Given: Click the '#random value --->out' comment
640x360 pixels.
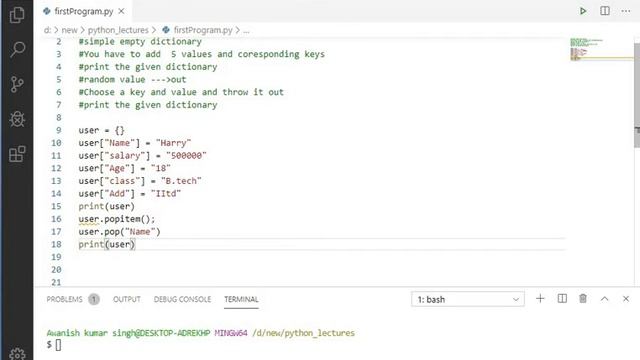Looking at the screenshot, I should [132, 80].
